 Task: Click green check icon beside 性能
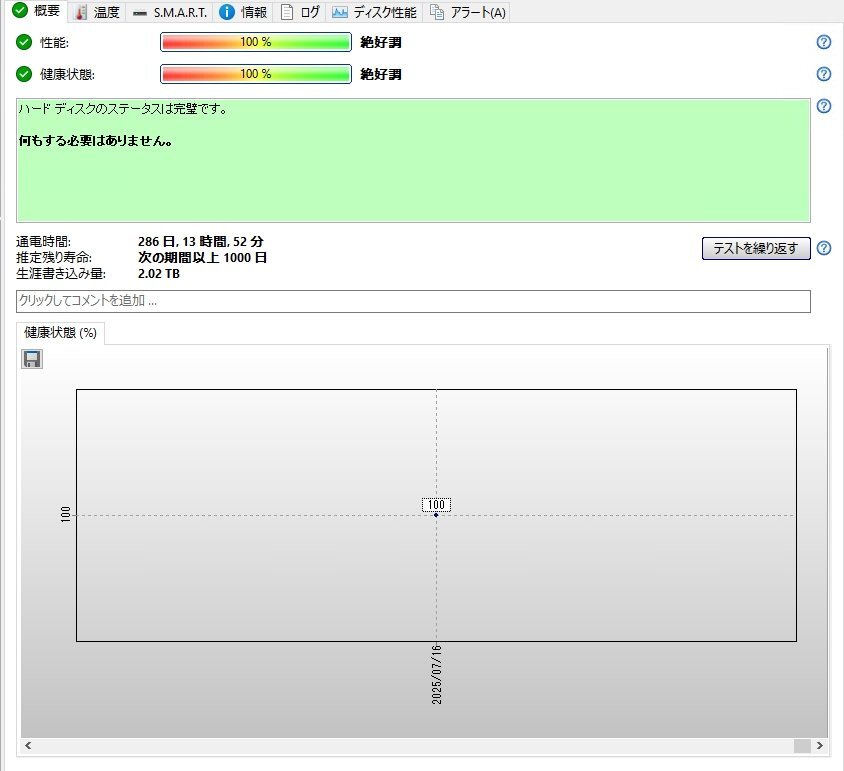coord(24,42)
